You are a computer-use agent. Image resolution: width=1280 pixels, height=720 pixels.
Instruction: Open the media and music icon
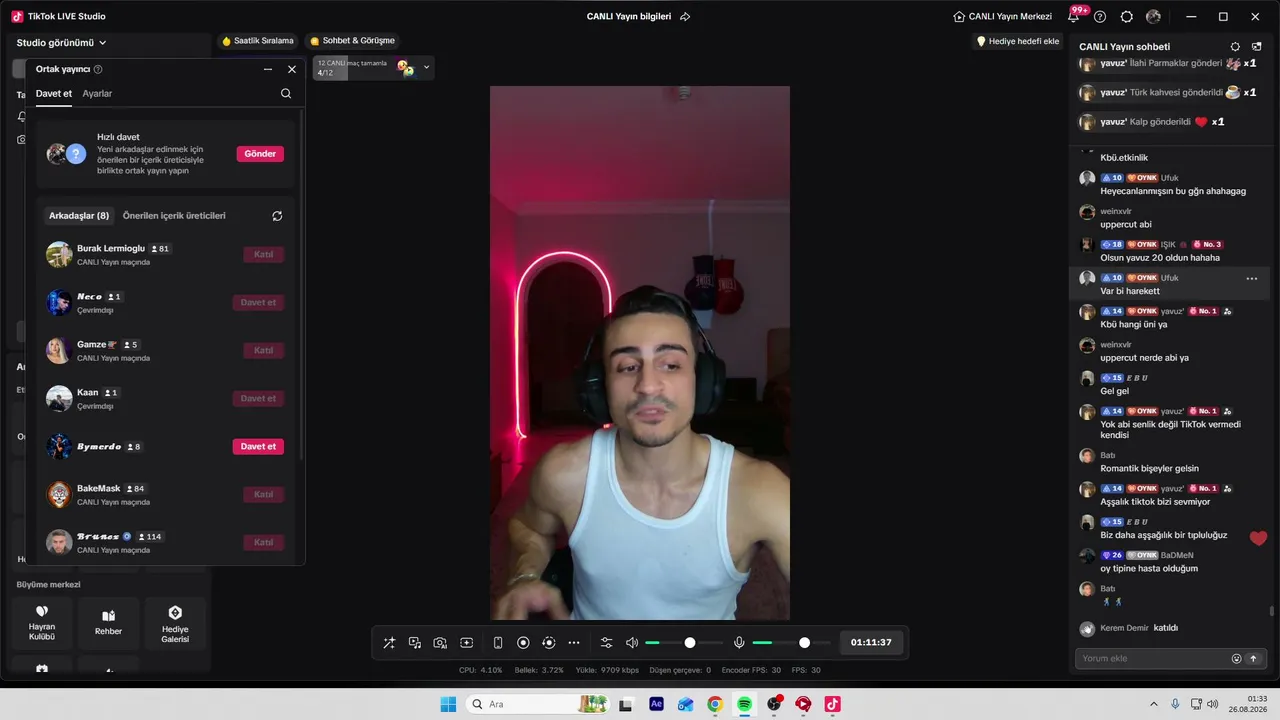(x=414, y=643)
